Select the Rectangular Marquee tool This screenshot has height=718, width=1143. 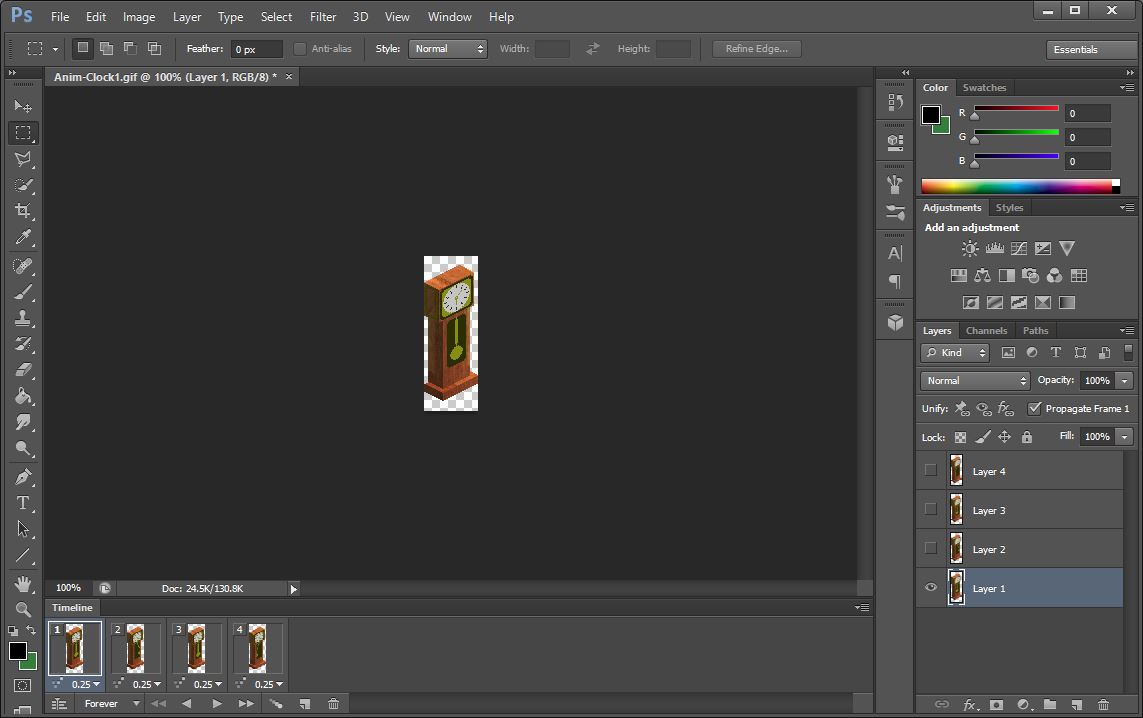(x=23, y=133)
